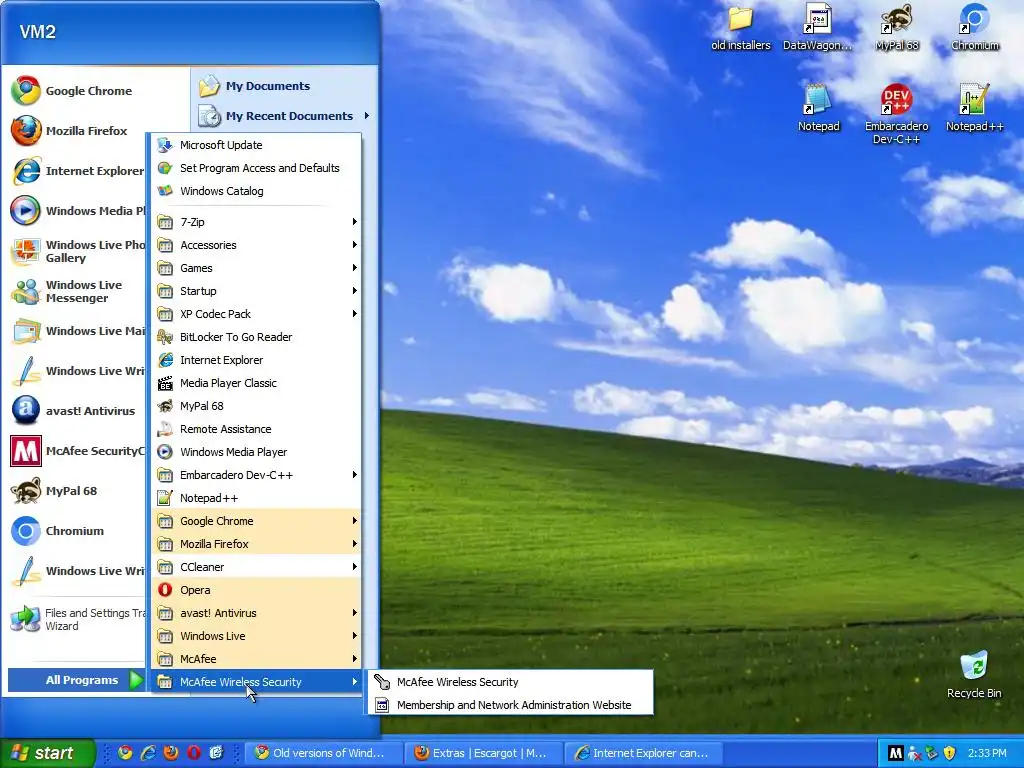Click the All Programs button

[76, 680]
